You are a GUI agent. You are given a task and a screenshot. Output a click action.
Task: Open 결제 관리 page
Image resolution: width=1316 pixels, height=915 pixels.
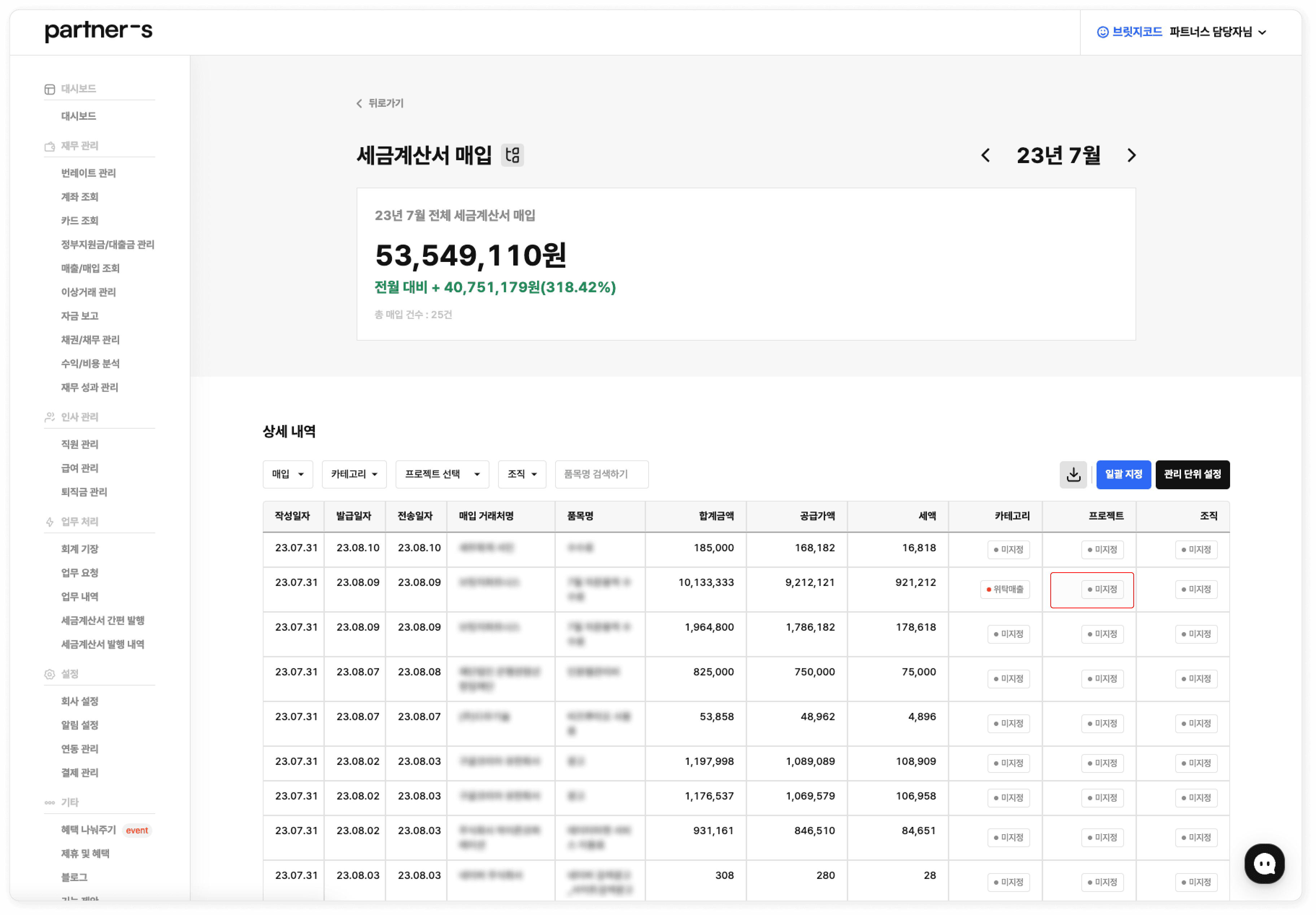(80, 774)
